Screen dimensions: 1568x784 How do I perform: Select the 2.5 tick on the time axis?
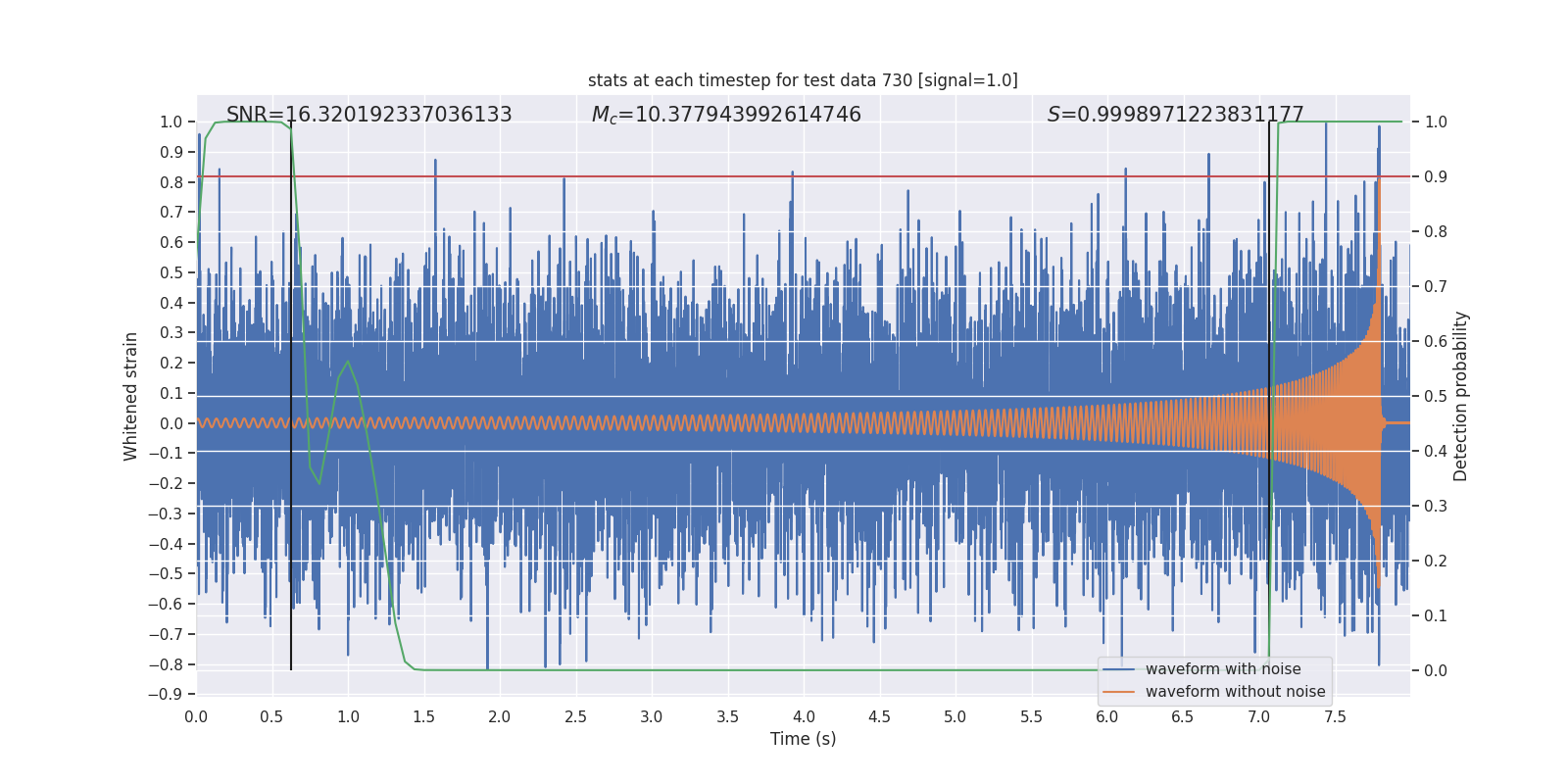(x=576, y=716)
